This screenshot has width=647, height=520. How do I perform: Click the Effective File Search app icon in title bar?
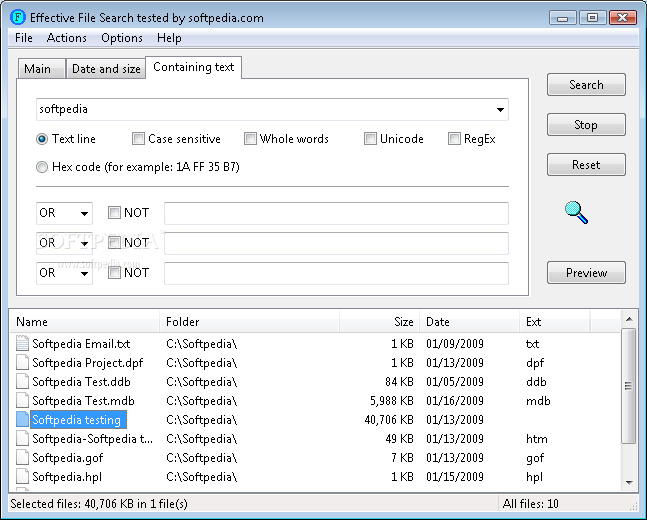[x=18, y=17]
